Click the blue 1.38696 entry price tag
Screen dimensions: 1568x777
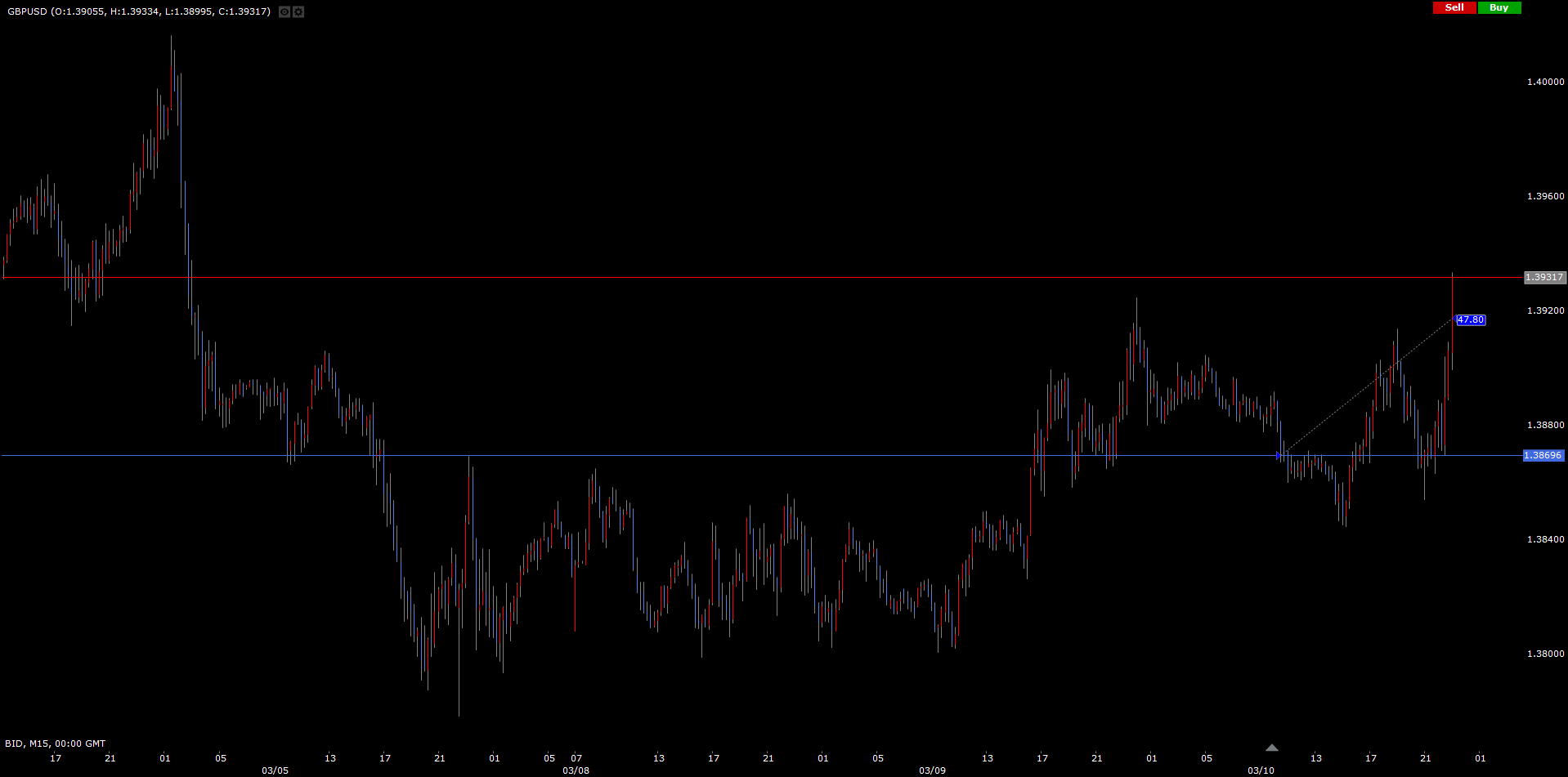pyautogui.click(x=1543, y=456)
